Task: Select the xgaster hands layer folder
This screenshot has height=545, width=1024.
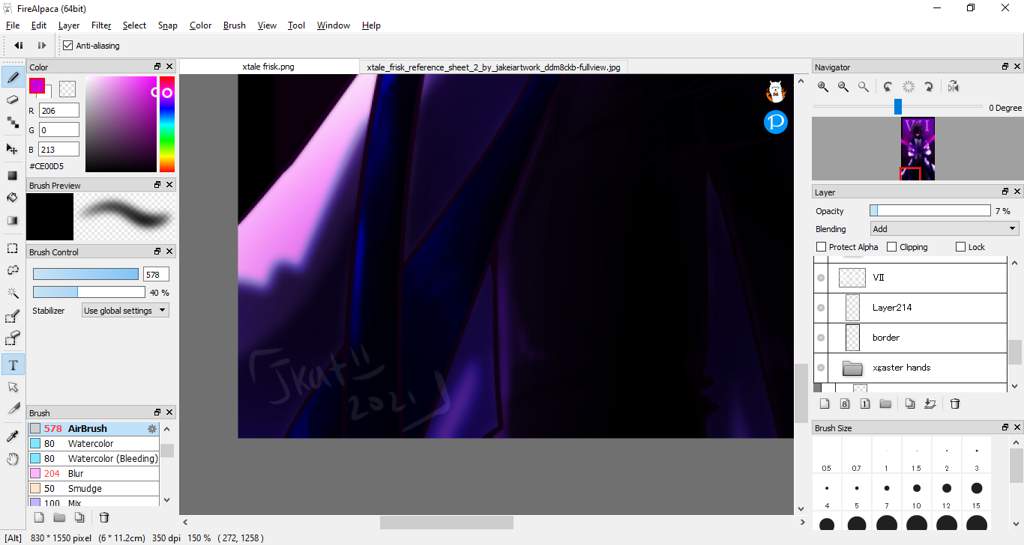Action: click(910, 367)
